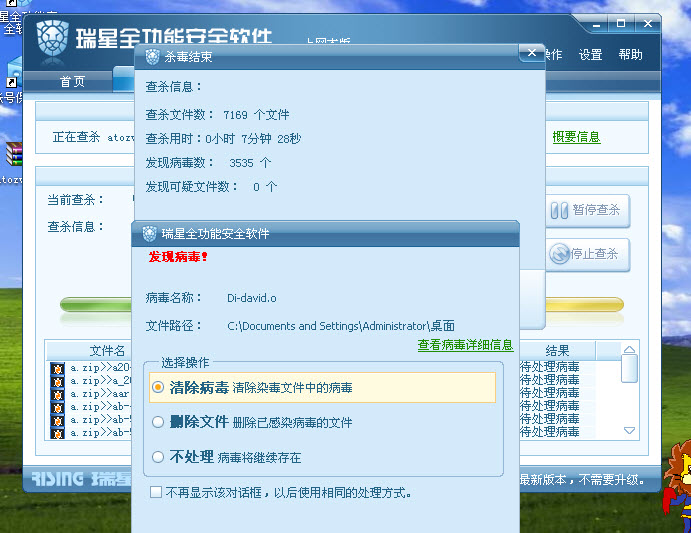Click the 暂停查杀 button

pyautogui.click(x=588, y=210)
